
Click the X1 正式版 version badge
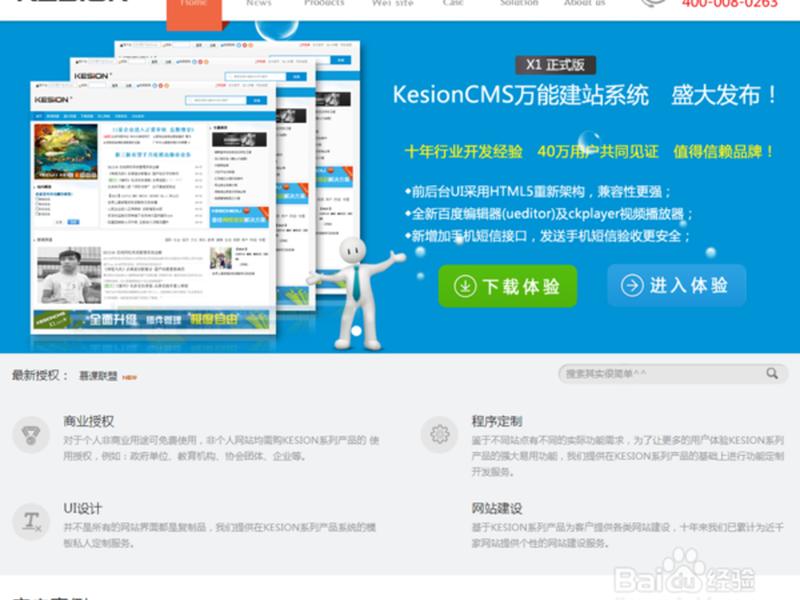point(555,65)
